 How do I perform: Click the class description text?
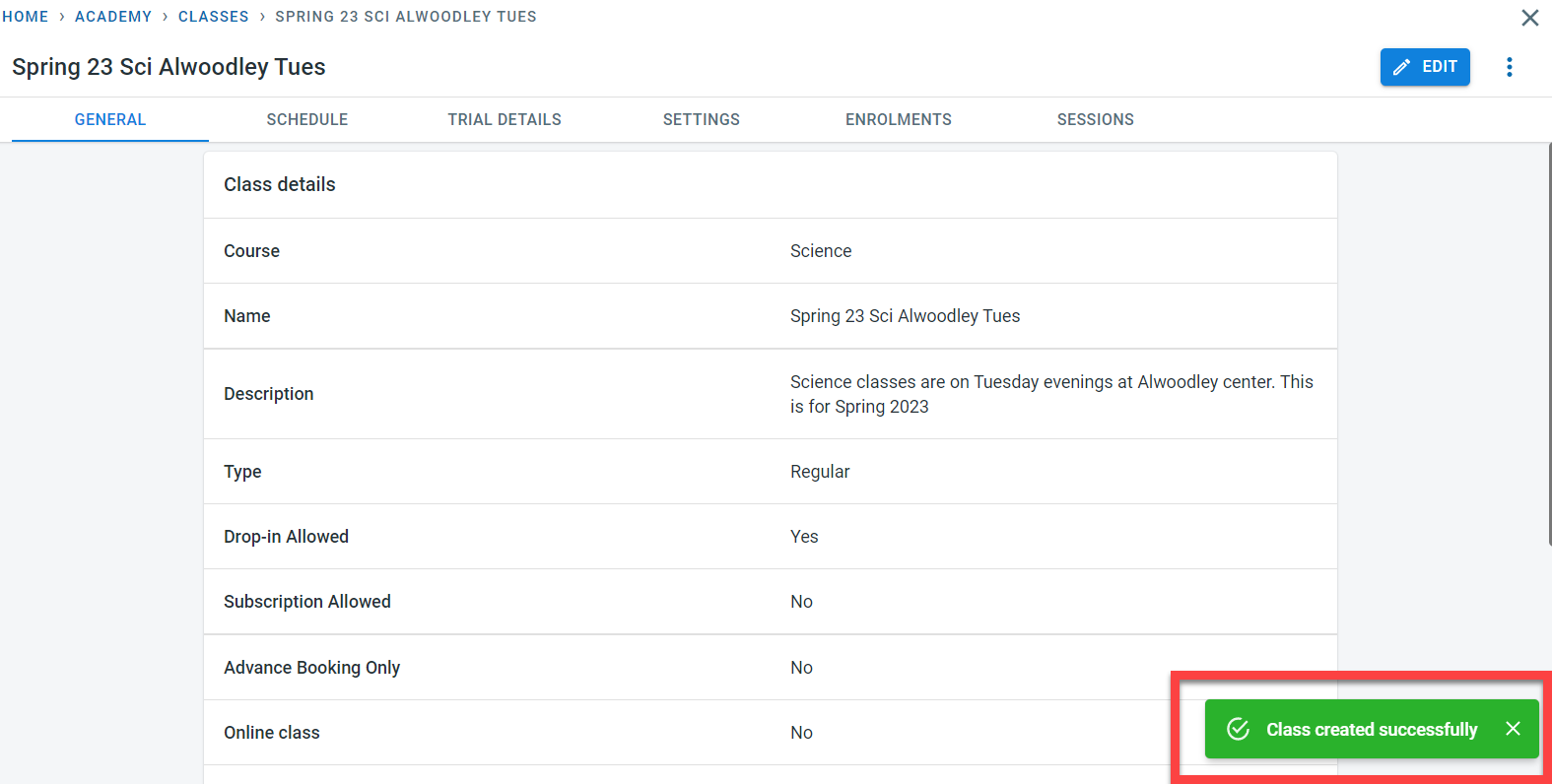pyautogui.click(x=1050, y=394)
